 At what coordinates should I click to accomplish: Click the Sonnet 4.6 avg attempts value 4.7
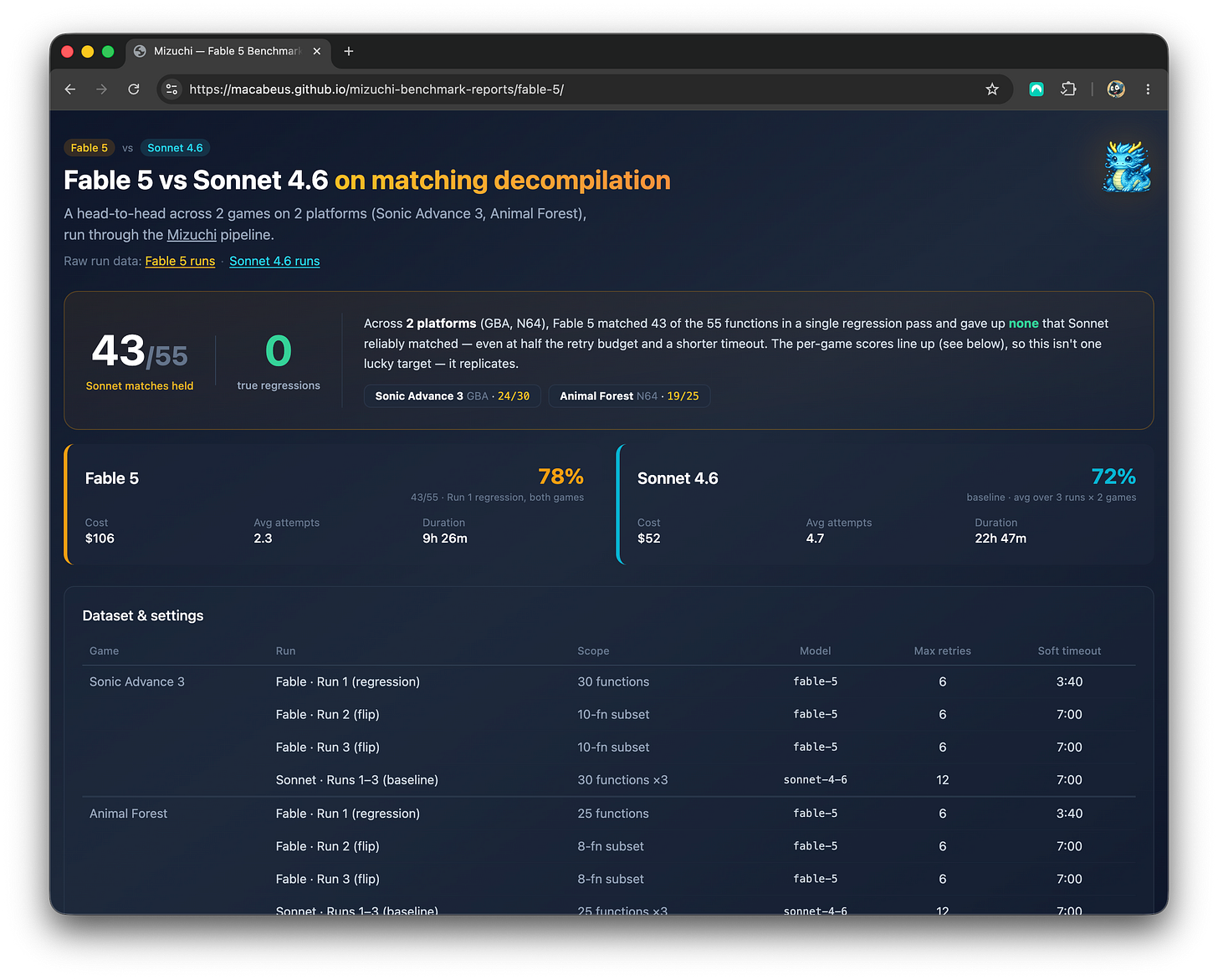[x=815, y=538]
